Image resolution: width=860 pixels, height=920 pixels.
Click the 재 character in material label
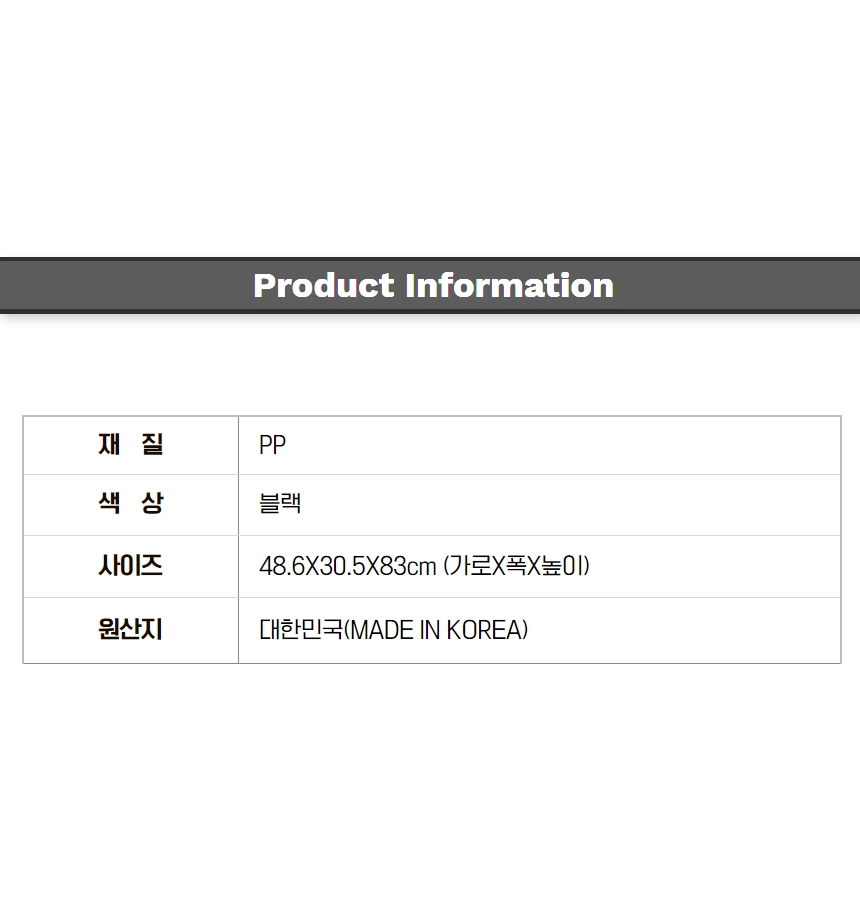point(109,444)
